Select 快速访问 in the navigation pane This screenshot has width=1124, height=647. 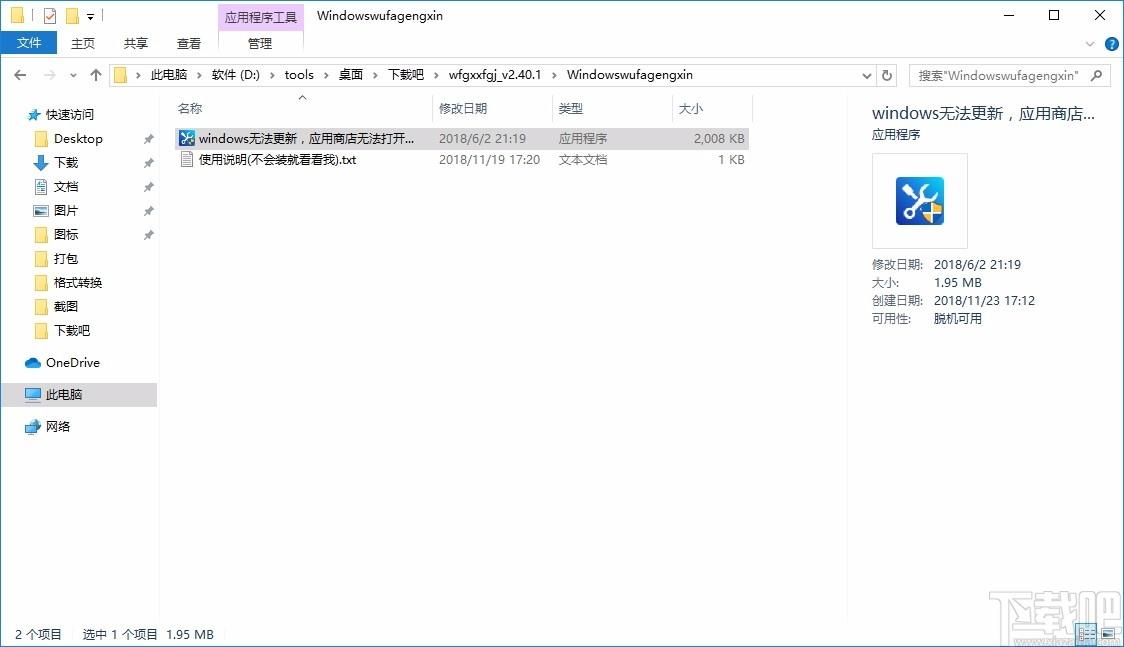[70, 115]
